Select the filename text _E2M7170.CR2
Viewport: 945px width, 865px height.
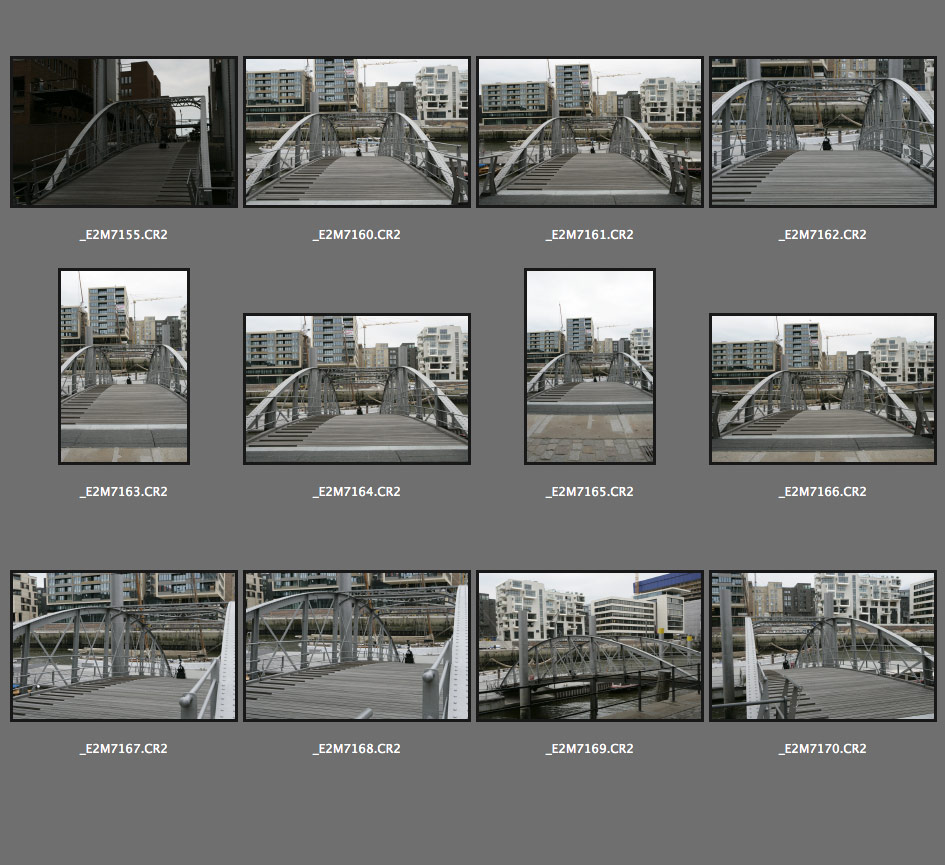pyautogui.click(x=823, y=749)
